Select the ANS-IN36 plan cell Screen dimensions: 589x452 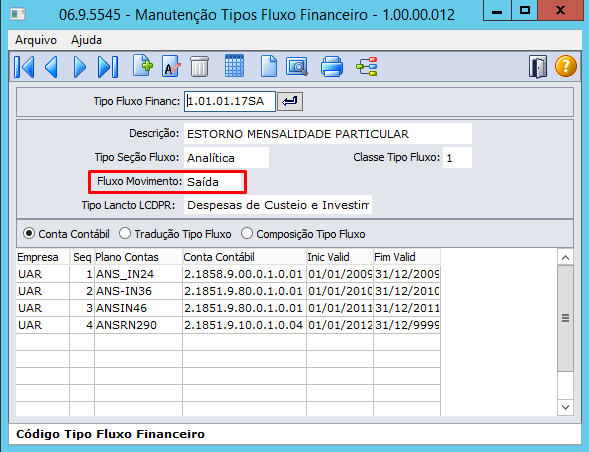coord(138,291)
